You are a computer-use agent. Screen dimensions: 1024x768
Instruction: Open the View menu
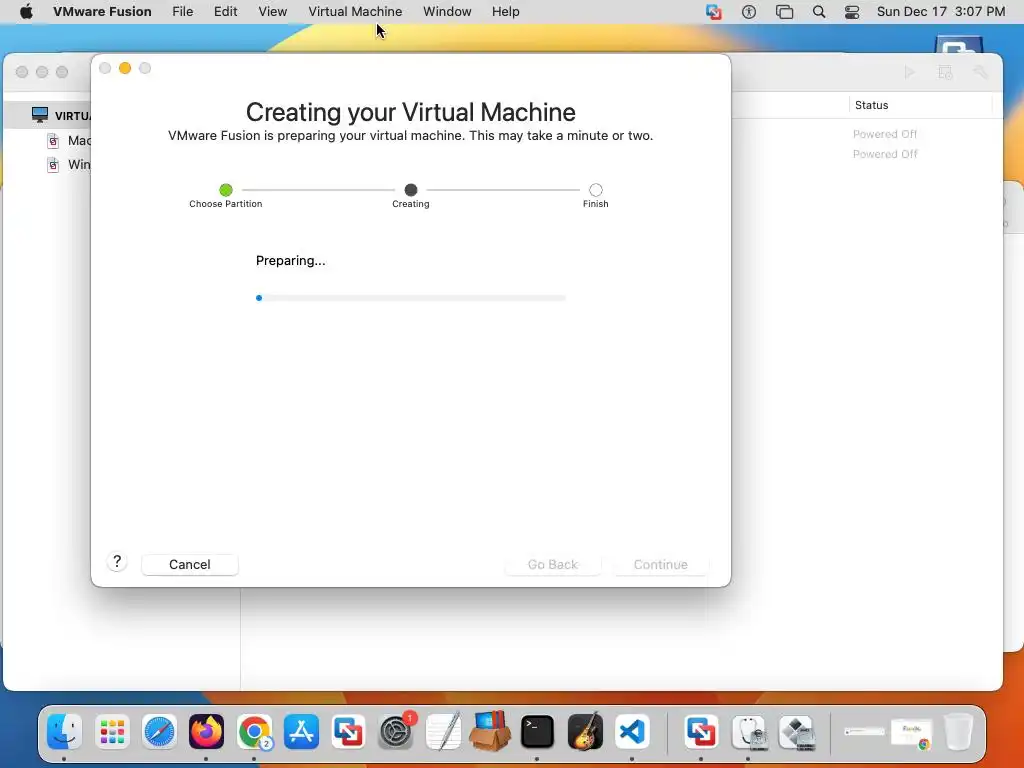(272, 12)
